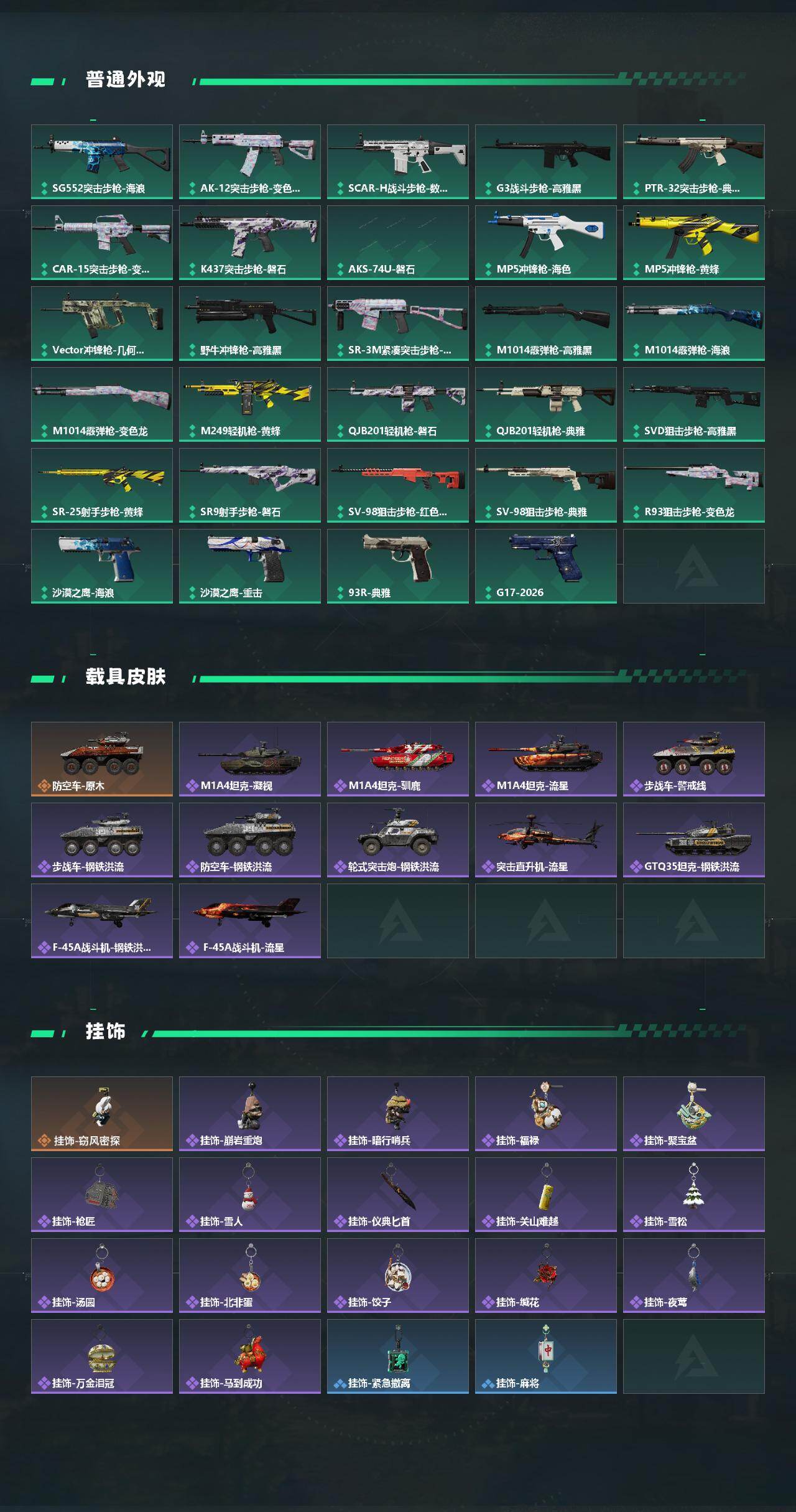
Task: Choose the GTQ35坦克-钢铁洪流 tank skin
Action: pos(694,840)
